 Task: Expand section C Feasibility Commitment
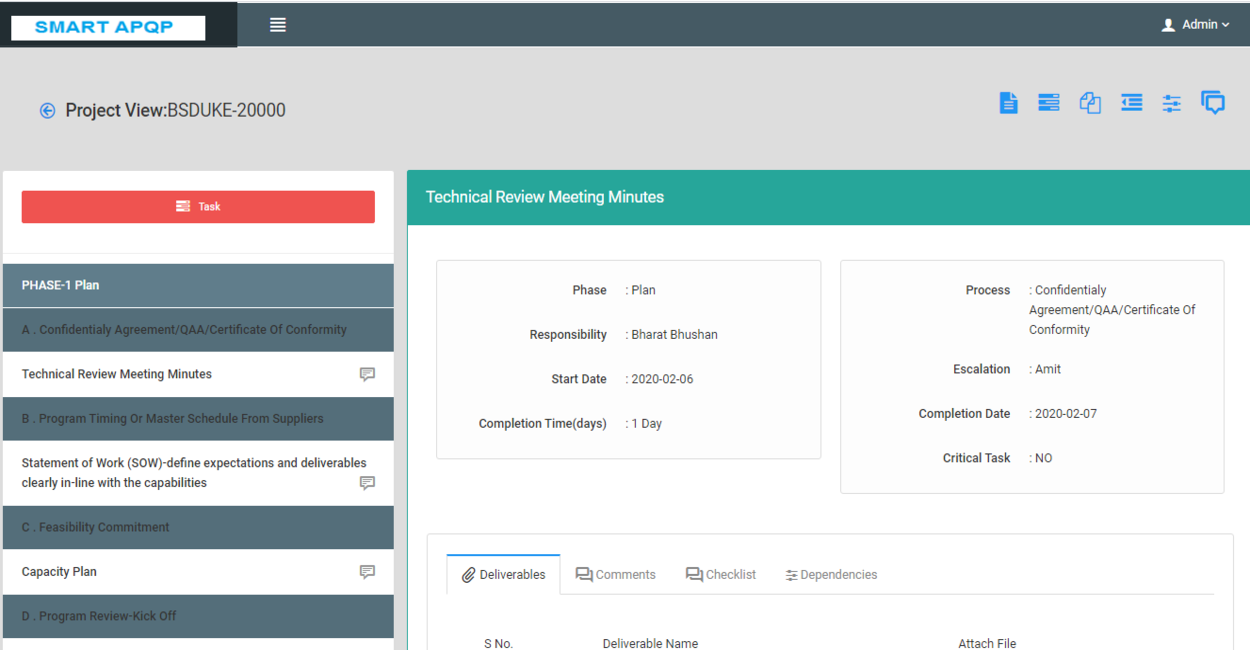198,527
